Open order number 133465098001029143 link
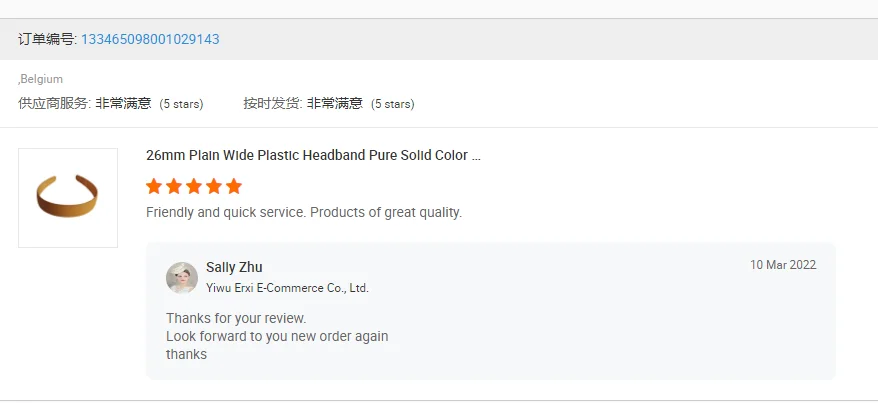 150,39
